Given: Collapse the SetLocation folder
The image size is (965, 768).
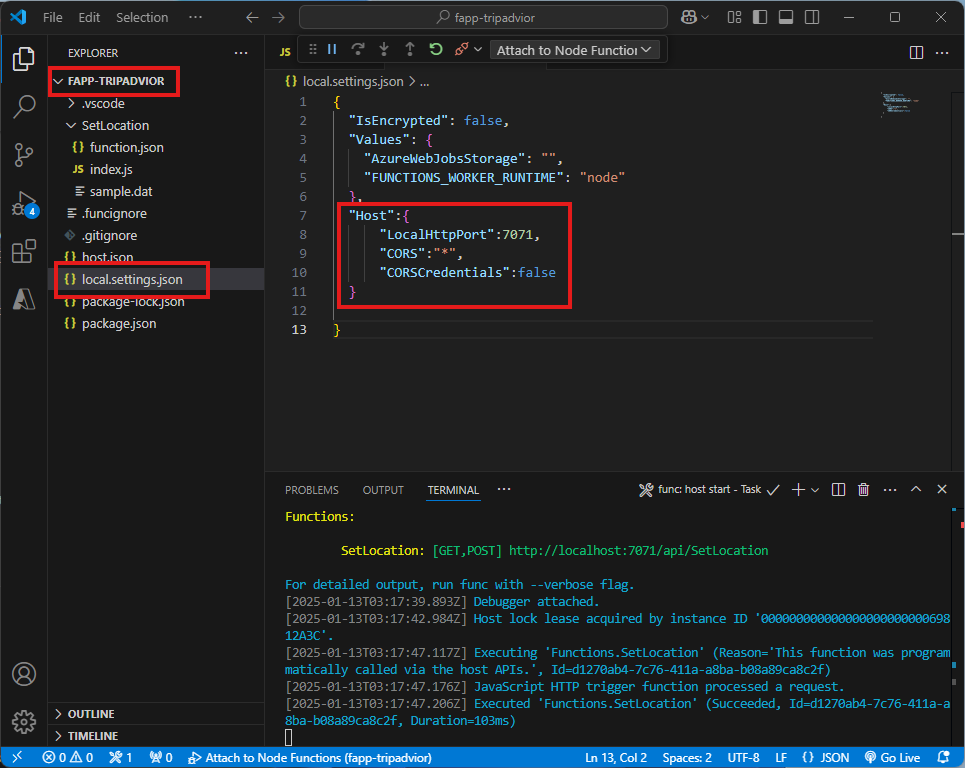Looking at the screenshot, I should click(115, 126).
